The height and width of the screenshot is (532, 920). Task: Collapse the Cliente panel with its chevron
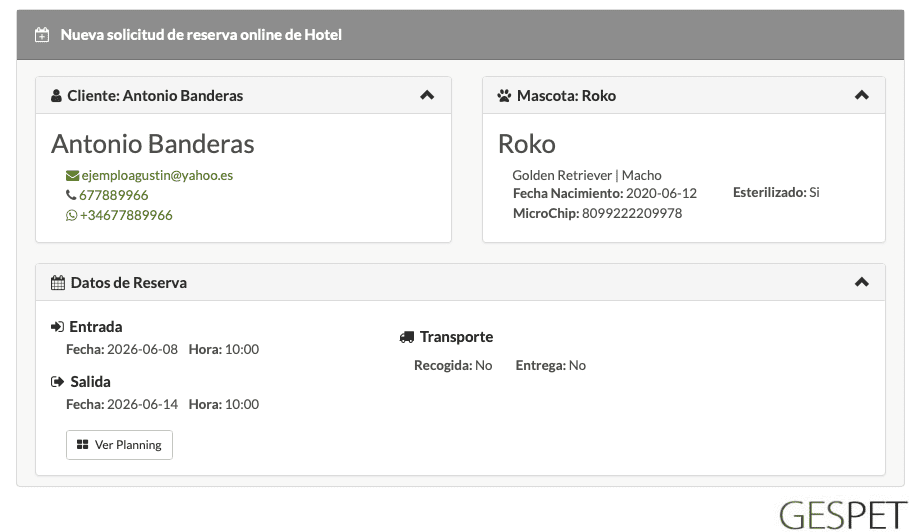(427, 95)
